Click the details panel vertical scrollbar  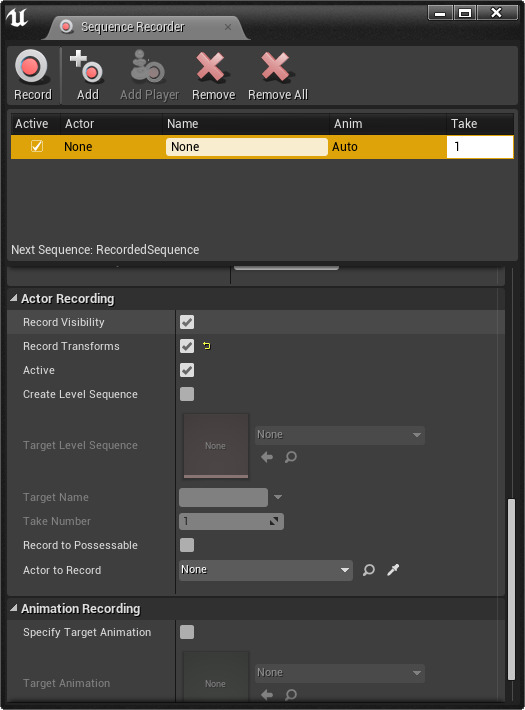tap(511, 589)
